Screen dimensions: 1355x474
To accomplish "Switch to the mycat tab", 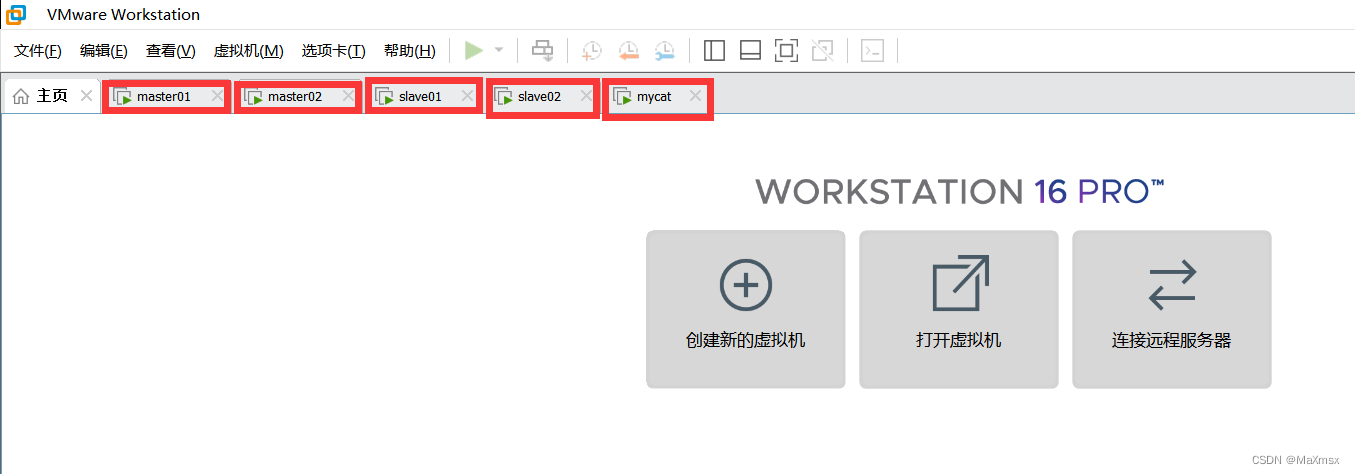I will (658, 98).
